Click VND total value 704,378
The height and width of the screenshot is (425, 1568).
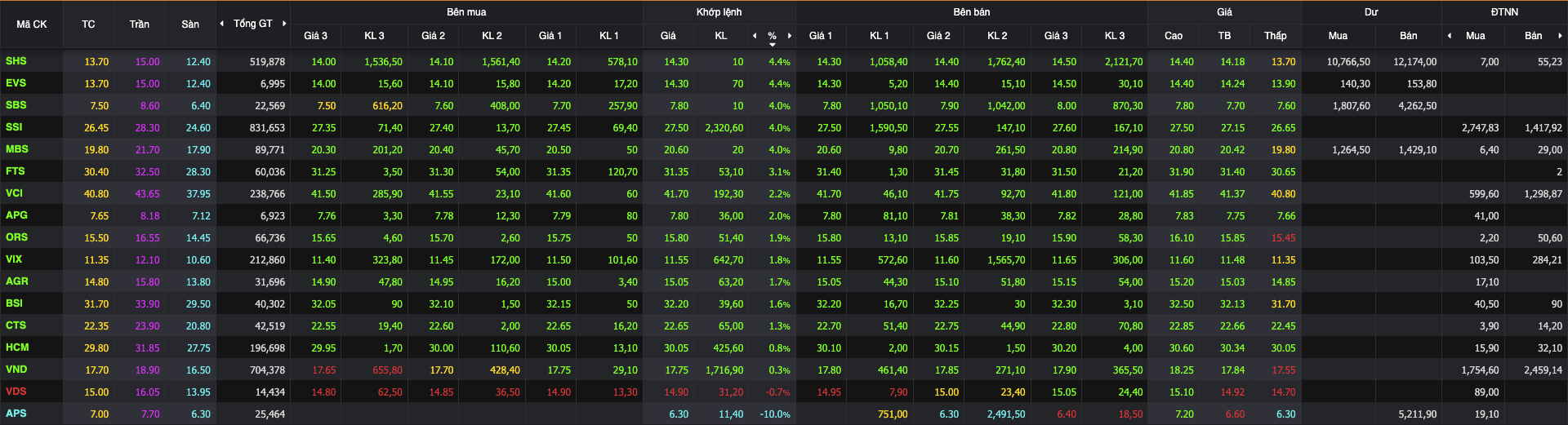point(267,370)
